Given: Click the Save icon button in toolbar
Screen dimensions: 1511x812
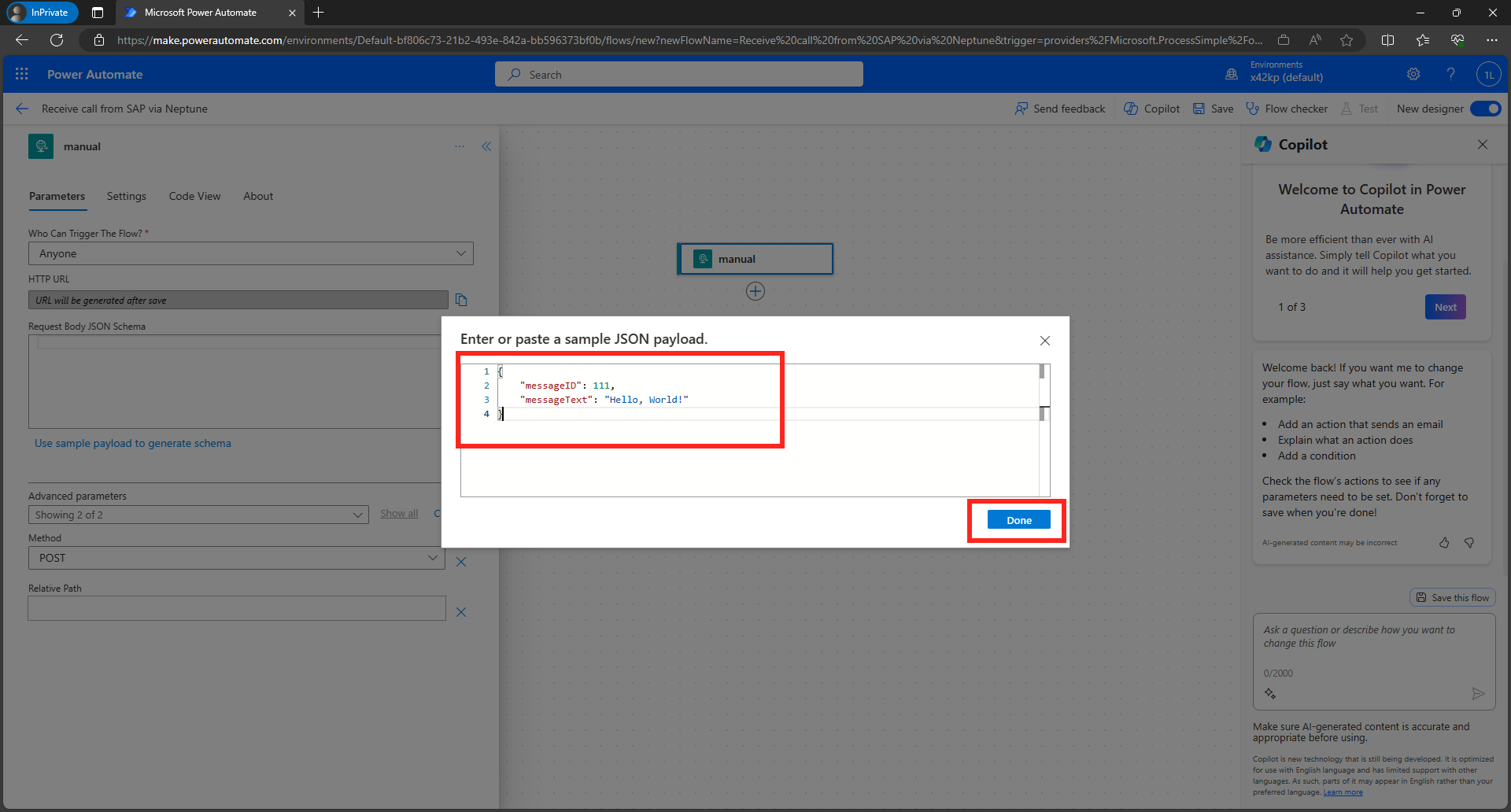Looking at the screenshot, I should click(x=1214, y=109).
